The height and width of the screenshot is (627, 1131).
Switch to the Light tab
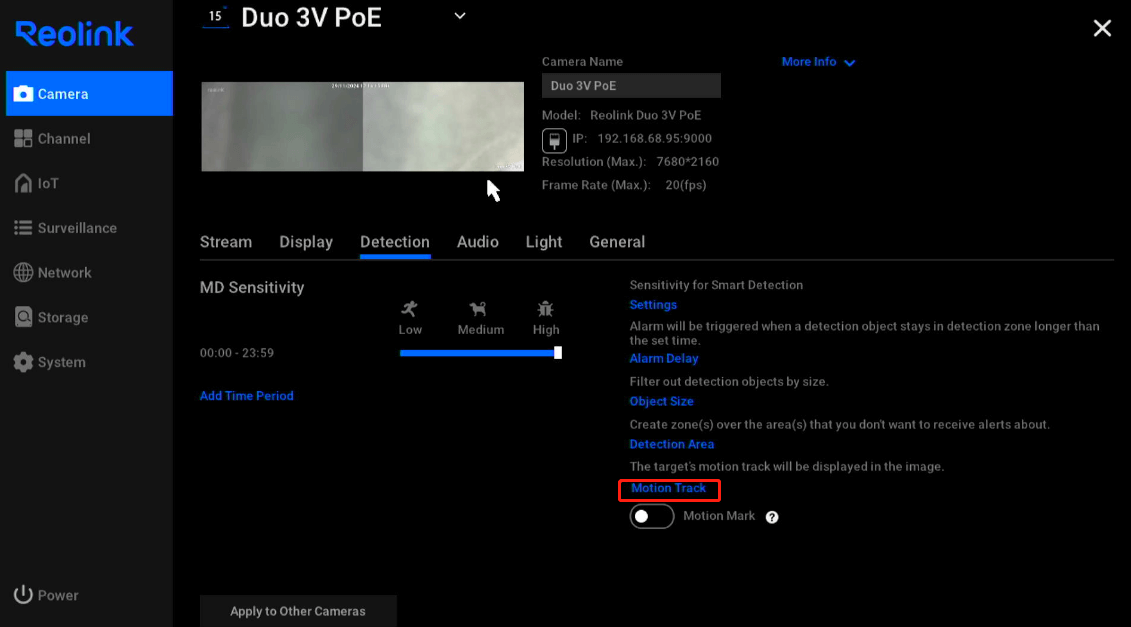tap(544, 242)
